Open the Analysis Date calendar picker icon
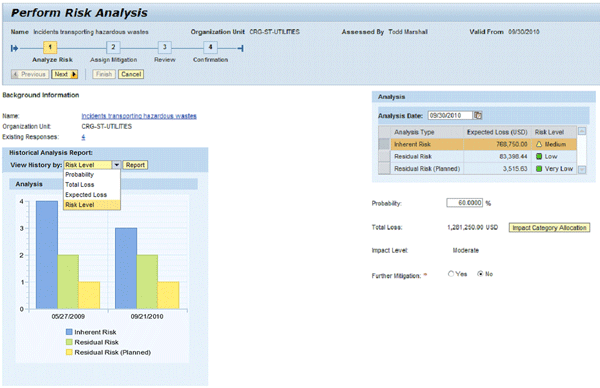The width and height of the screenshot is (600, 388). pyautogui.click(x=478, y=115)
